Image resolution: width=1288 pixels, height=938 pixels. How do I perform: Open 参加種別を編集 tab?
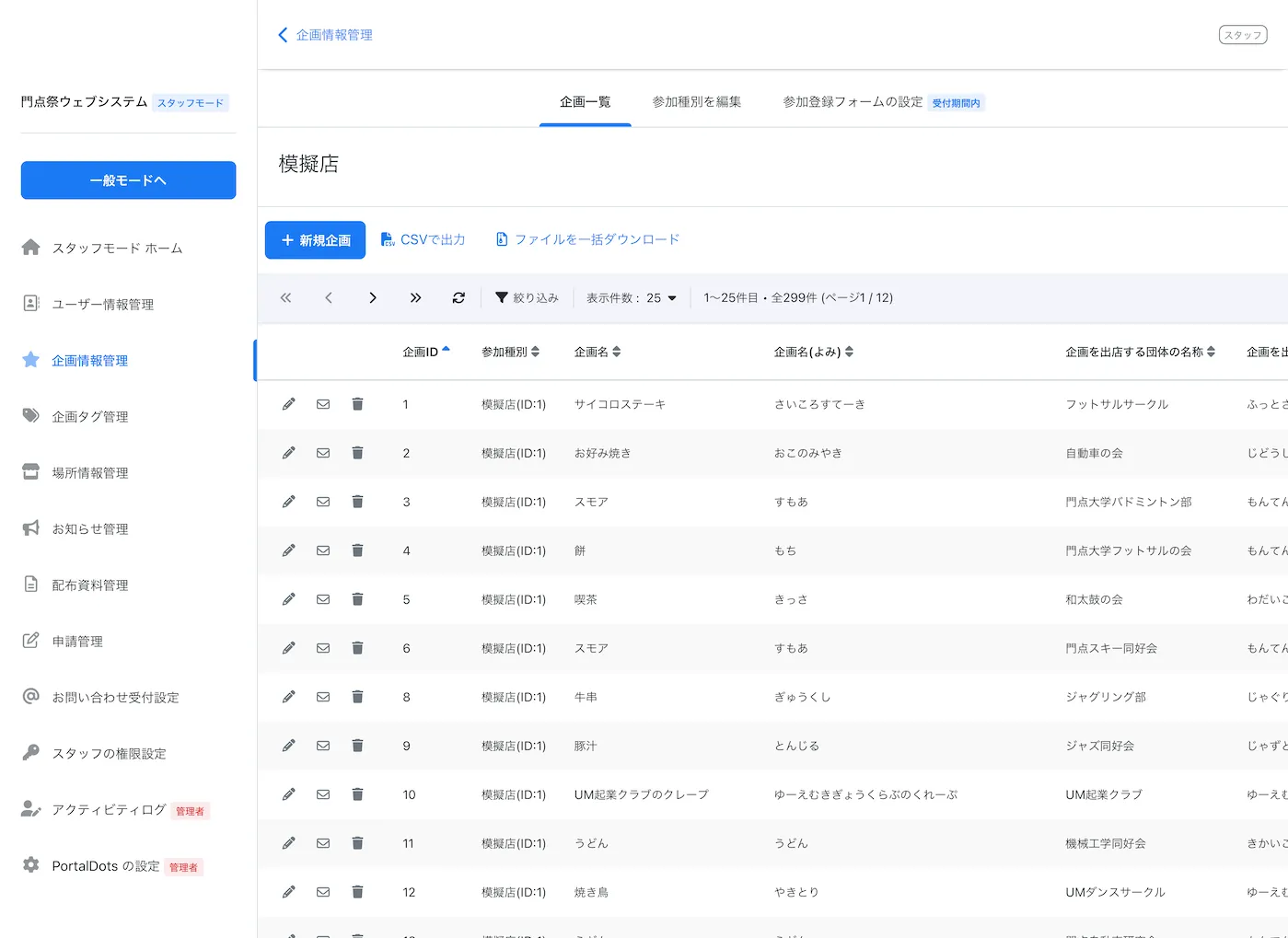click(697, 102)
